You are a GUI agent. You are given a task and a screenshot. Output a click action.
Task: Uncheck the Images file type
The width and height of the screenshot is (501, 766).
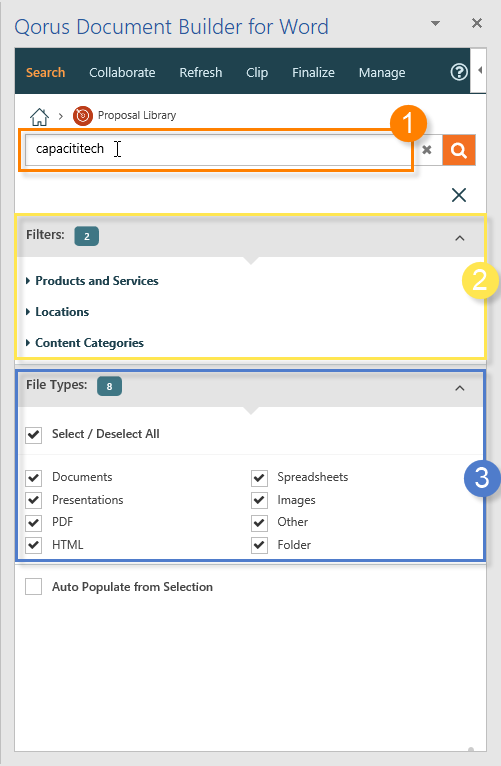tap(259, 500)
